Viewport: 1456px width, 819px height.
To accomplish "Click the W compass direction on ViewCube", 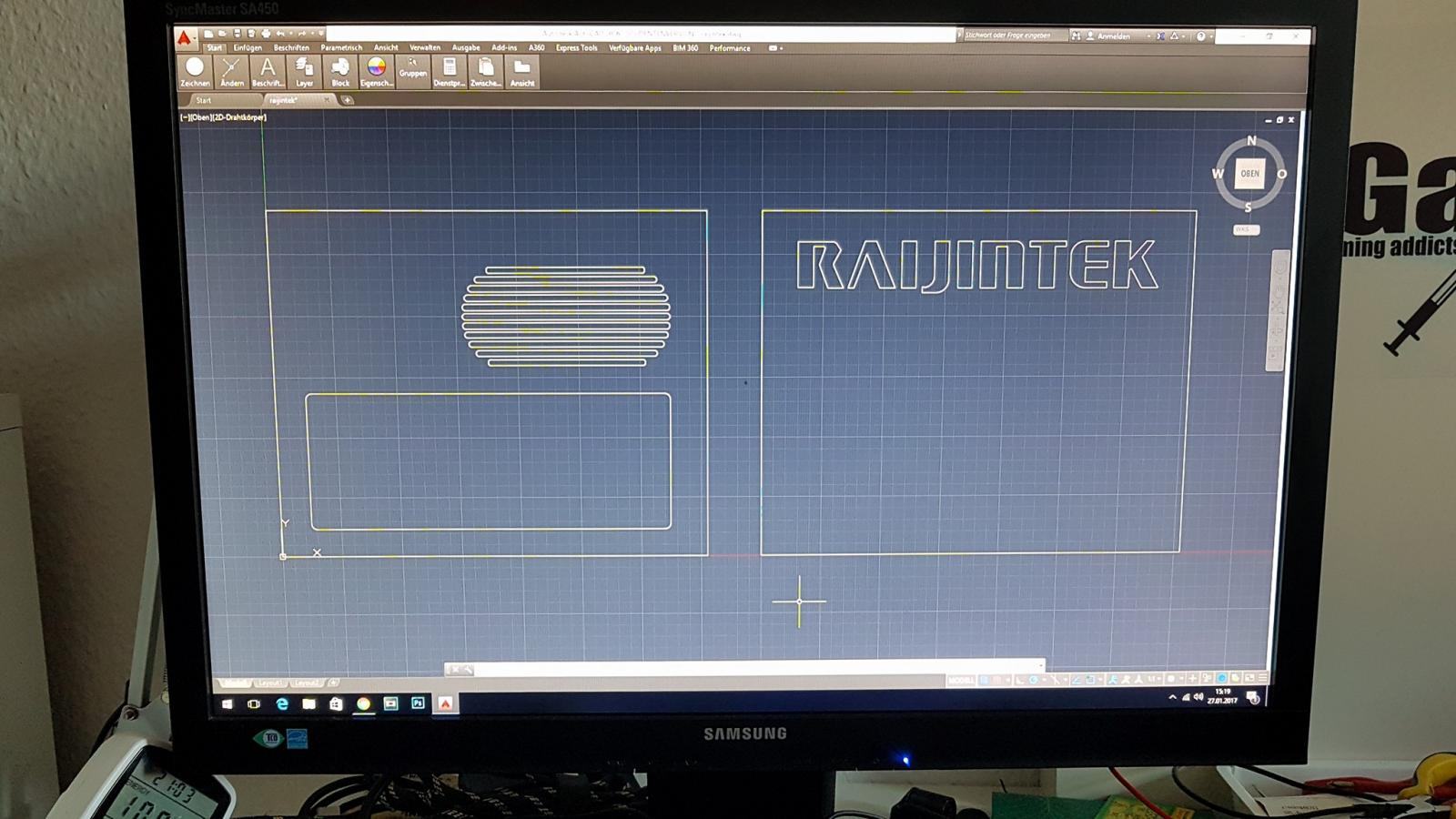I will (x=1218, y=174).
